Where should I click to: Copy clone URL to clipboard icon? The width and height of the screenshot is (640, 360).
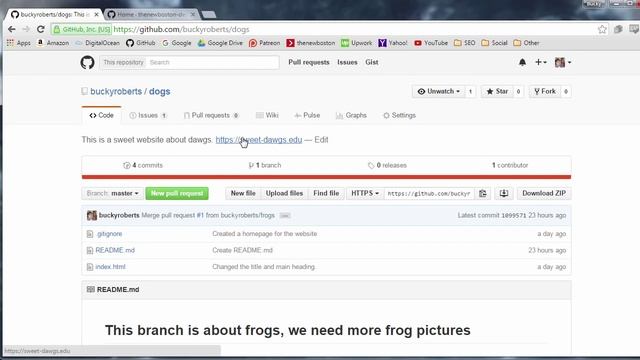pos(483,193)
